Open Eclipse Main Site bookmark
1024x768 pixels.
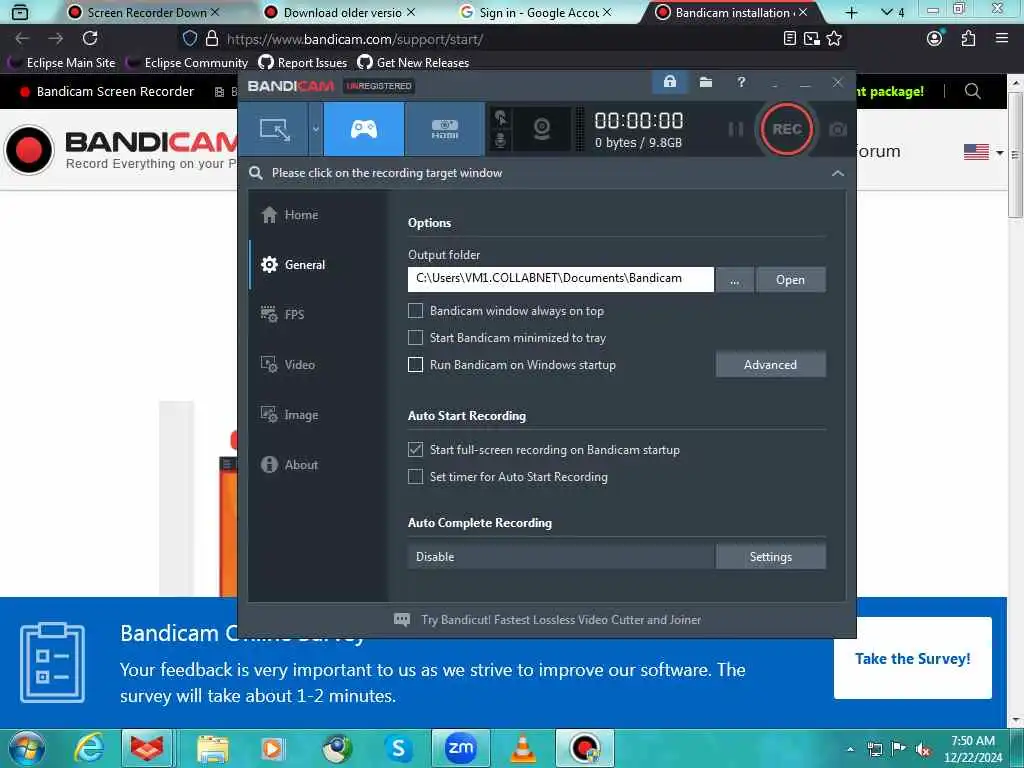pos(63,63)
